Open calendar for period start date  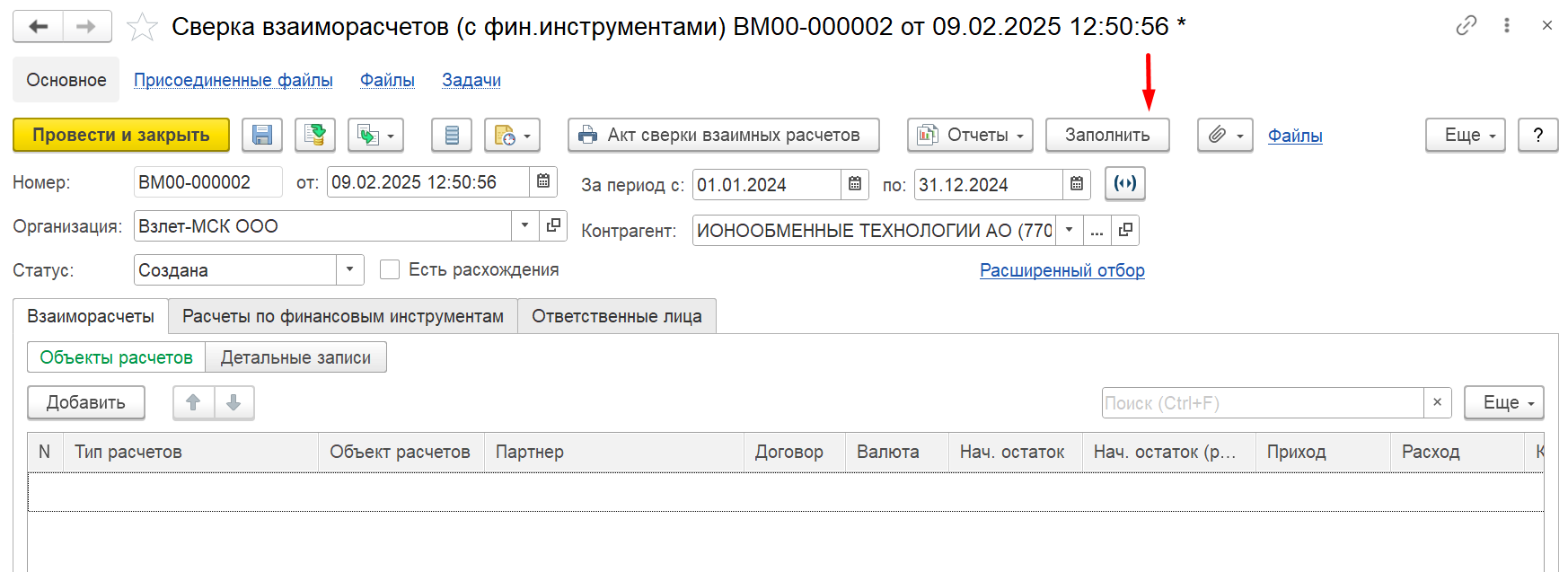855,184
